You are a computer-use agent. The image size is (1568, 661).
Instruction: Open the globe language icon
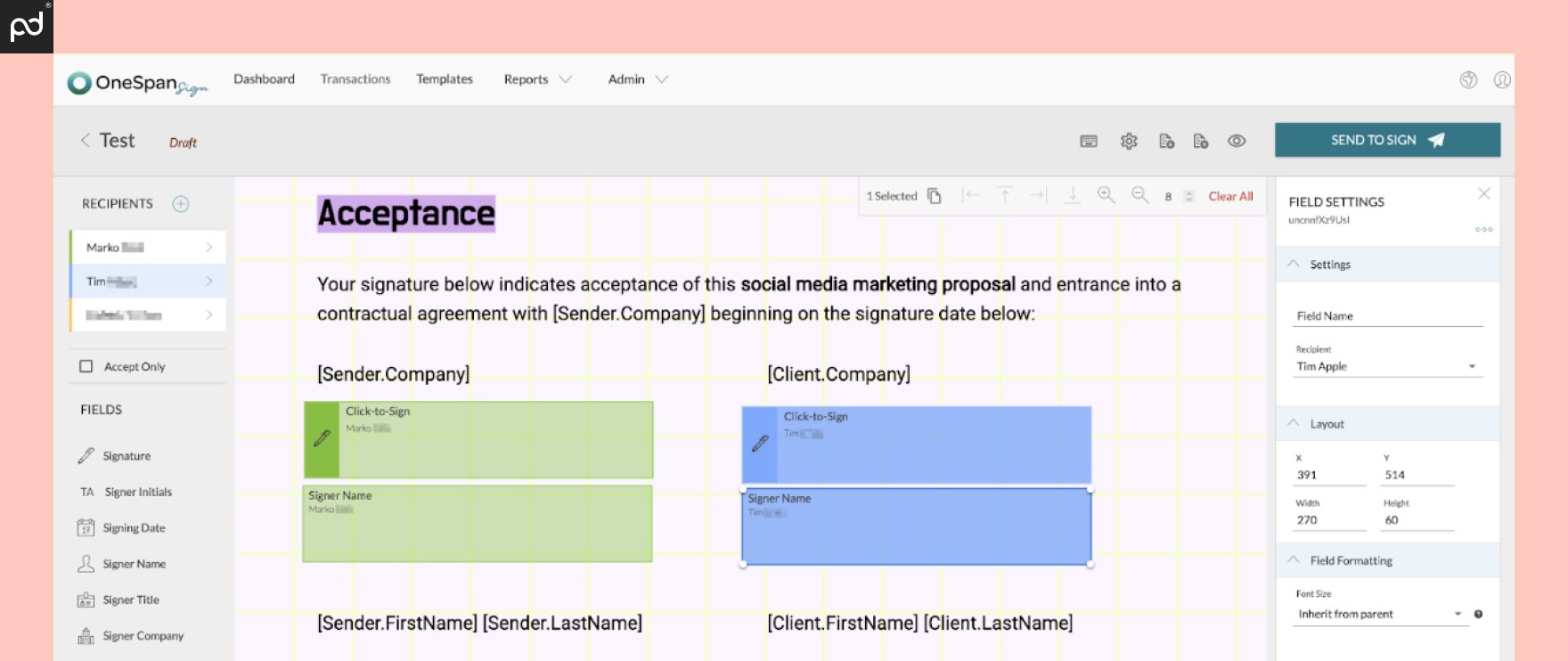[1468, 79]
